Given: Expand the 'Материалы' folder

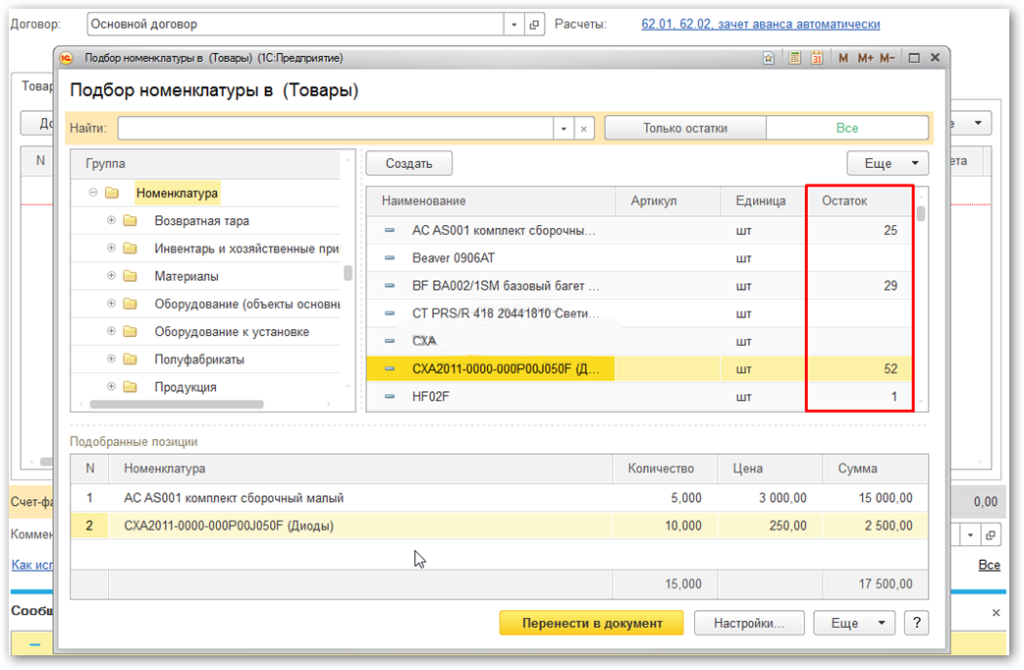Looking at the screenshot, I should [x=111, y=276].
